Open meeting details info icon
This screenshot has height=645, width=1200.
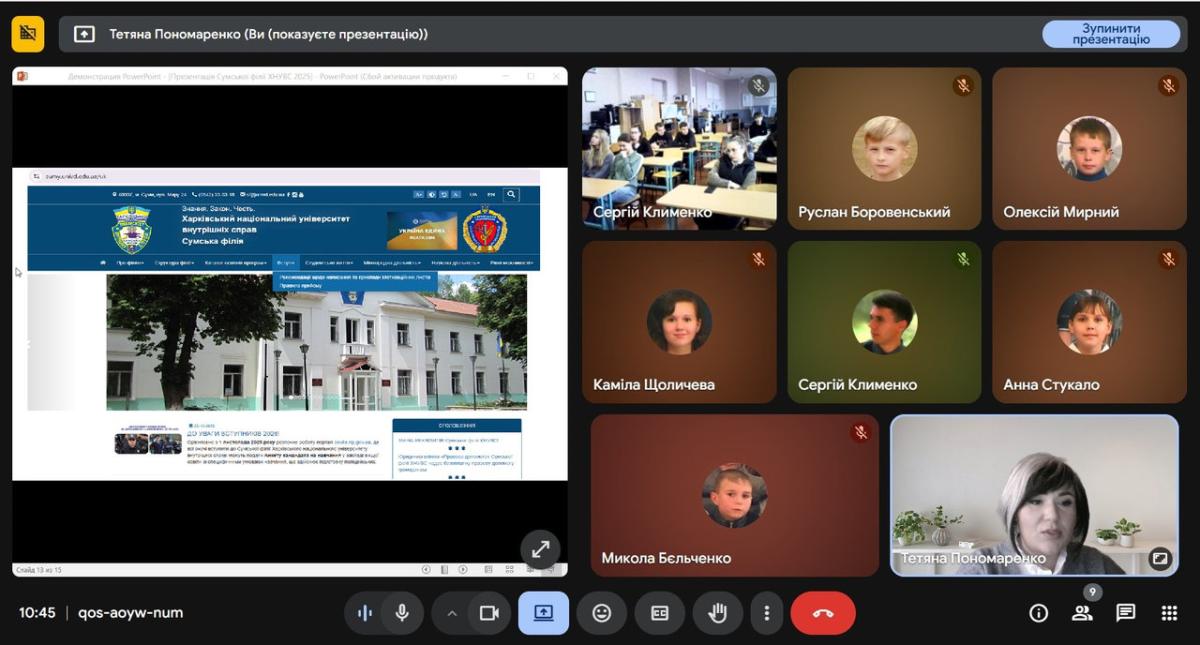(x=1038, y=613)
